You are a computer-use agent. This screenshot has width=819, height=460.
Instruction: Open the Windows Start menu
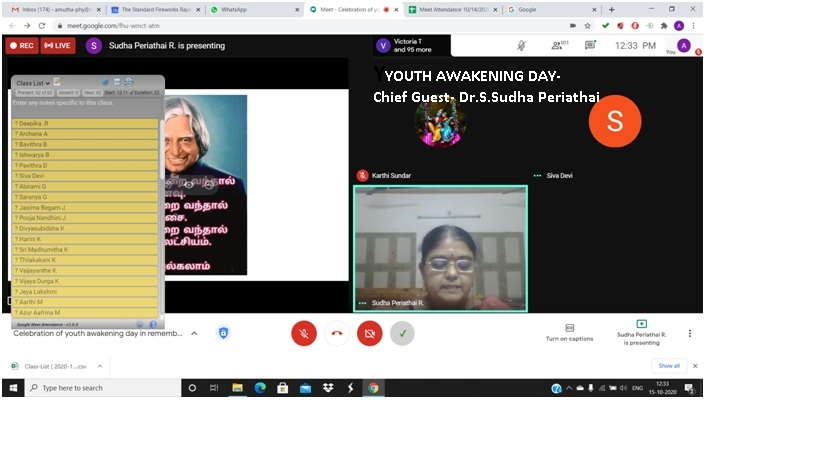[x=13, y=388]
